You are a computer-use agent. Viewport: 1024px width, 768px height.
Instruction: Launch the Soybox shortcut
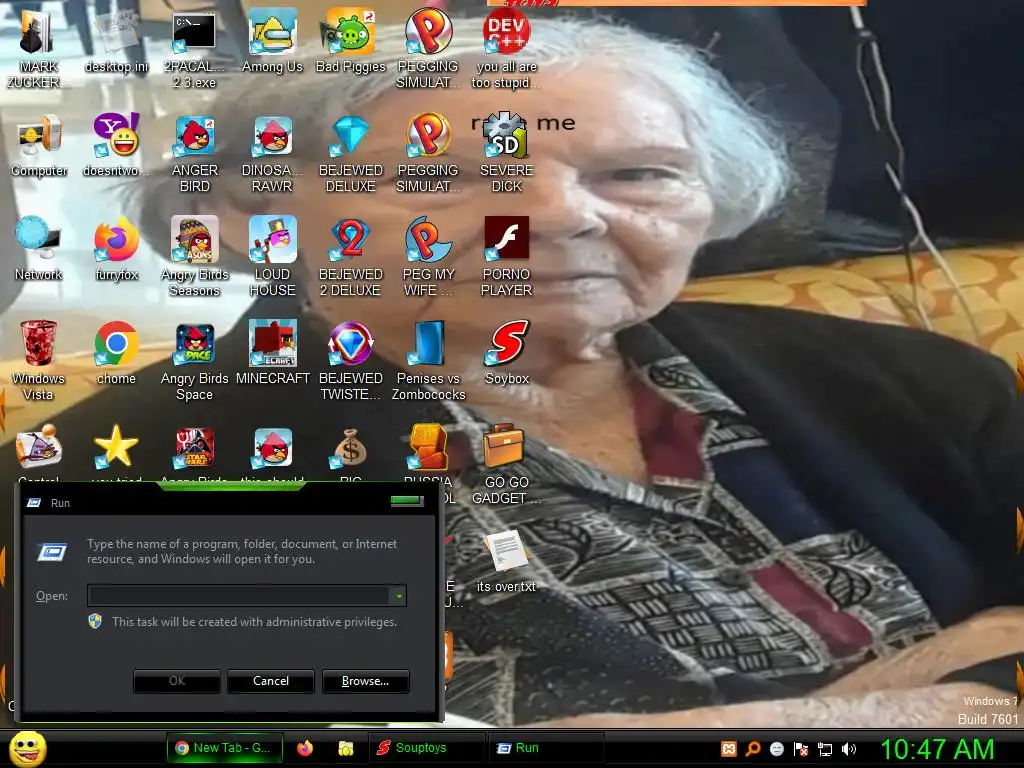pyautogui.click(x=507, y=353)
